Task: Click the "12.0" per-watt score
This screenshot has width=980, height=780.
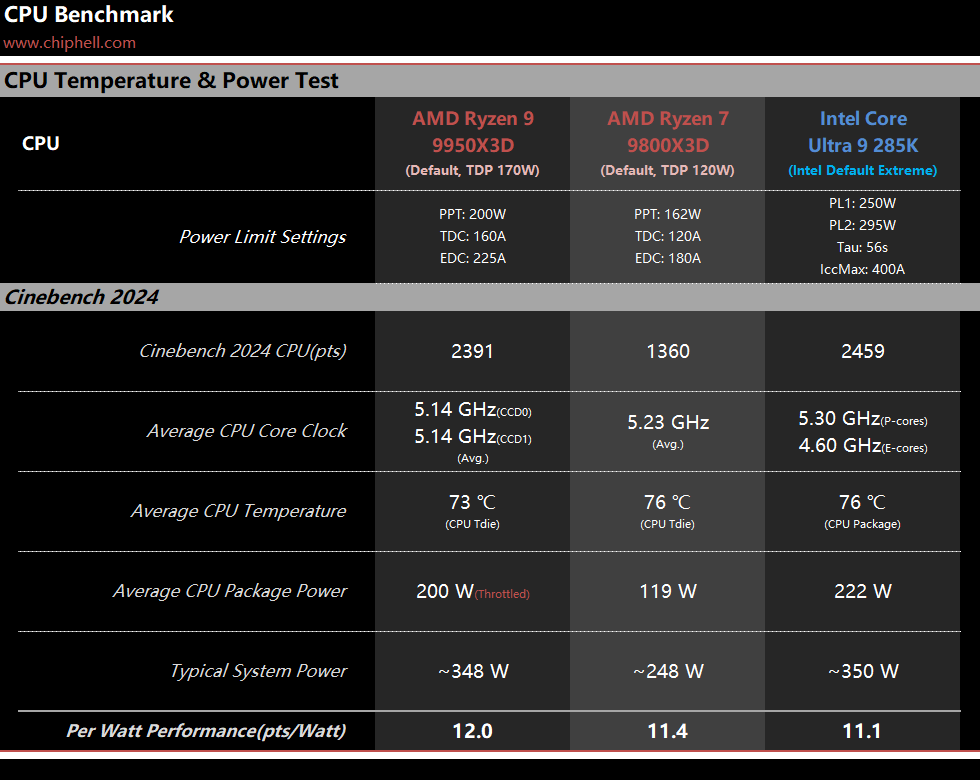Action: coord(472,731)
